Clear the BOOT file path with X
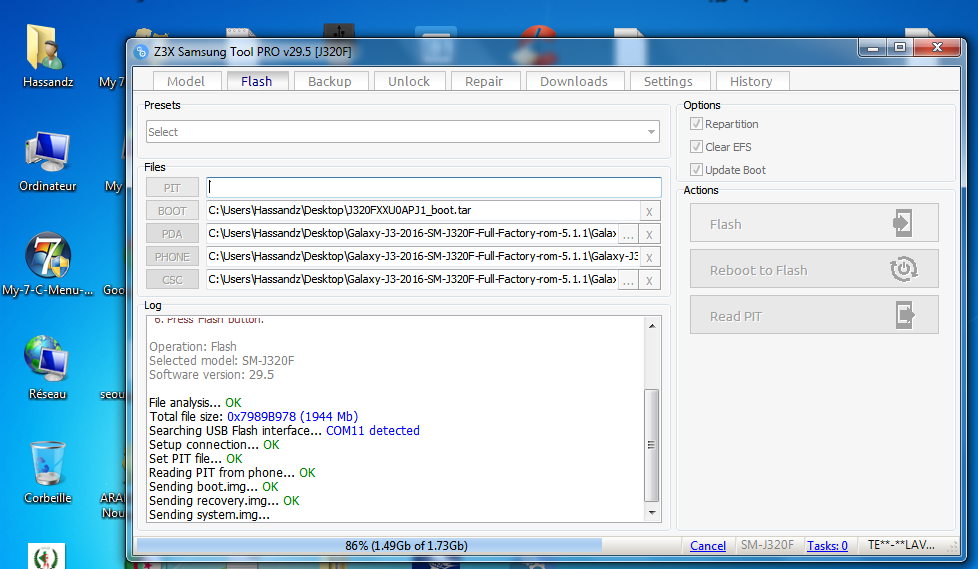This screenshot has width=978, height=569. [x=649, y=212]
